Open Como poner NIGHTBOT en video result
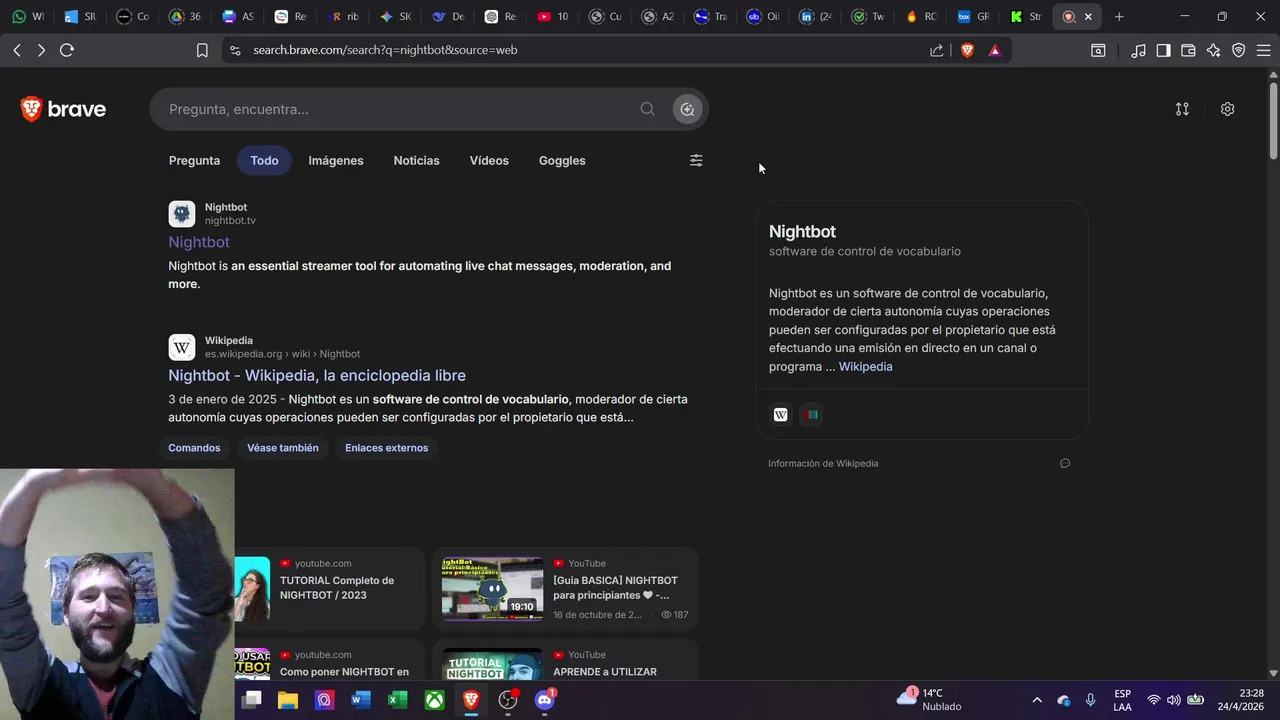The height and width of the screenshot is (720, 1280). click(344, 672)
